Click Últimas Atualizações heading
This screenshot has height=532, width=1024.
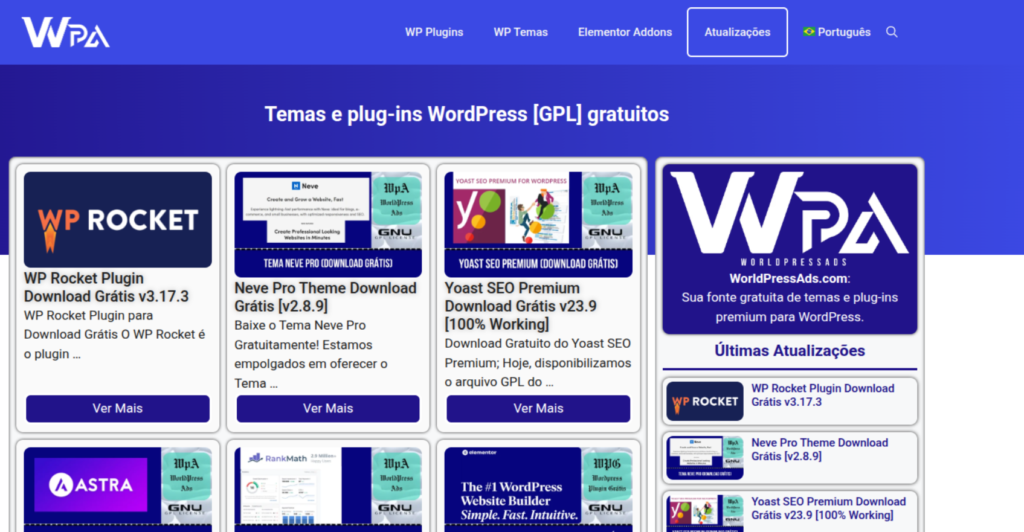click(790, 351)
